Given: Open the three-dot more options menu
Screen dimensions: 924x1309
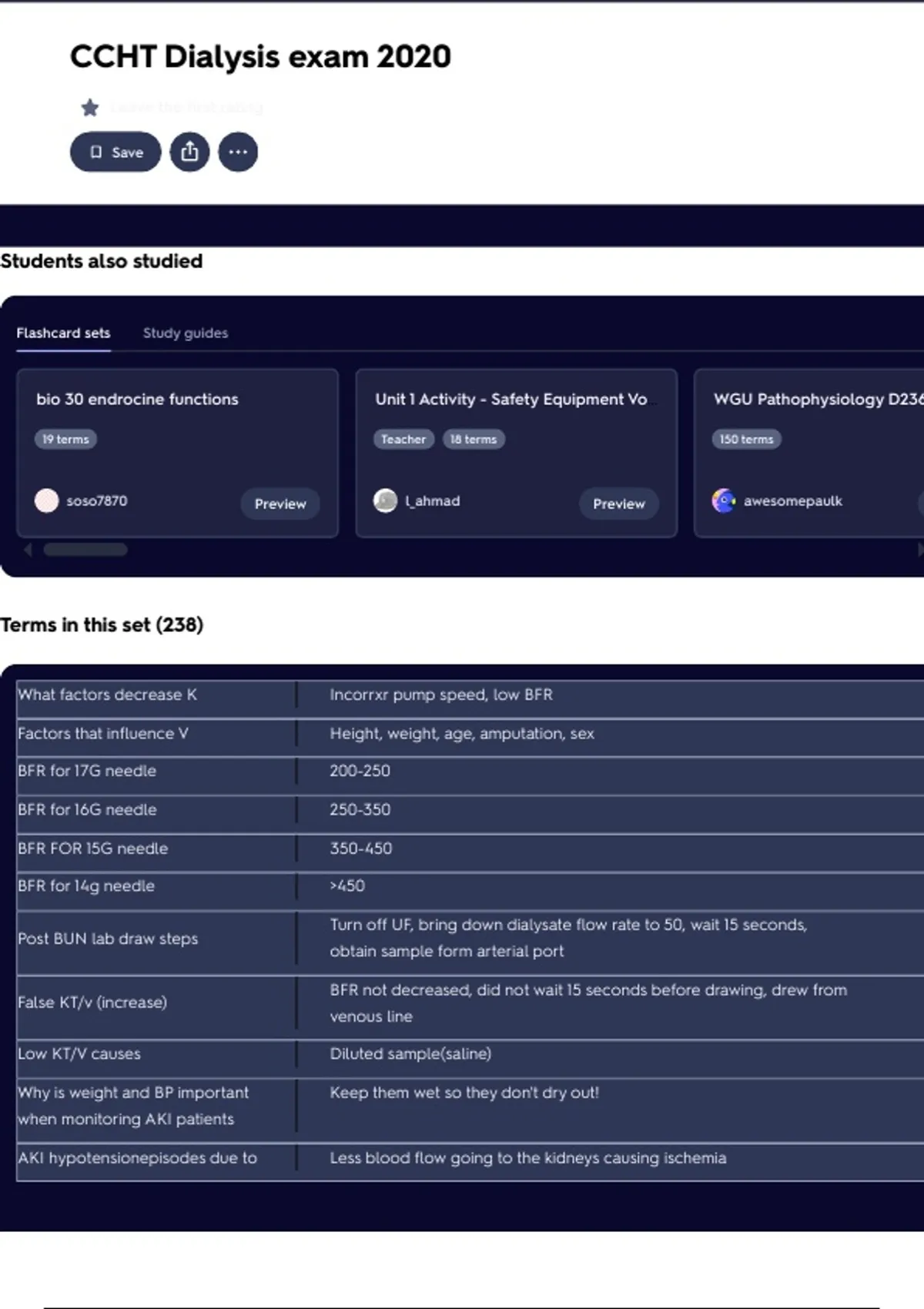Looking at the screenshot, I should pos(238,152).
